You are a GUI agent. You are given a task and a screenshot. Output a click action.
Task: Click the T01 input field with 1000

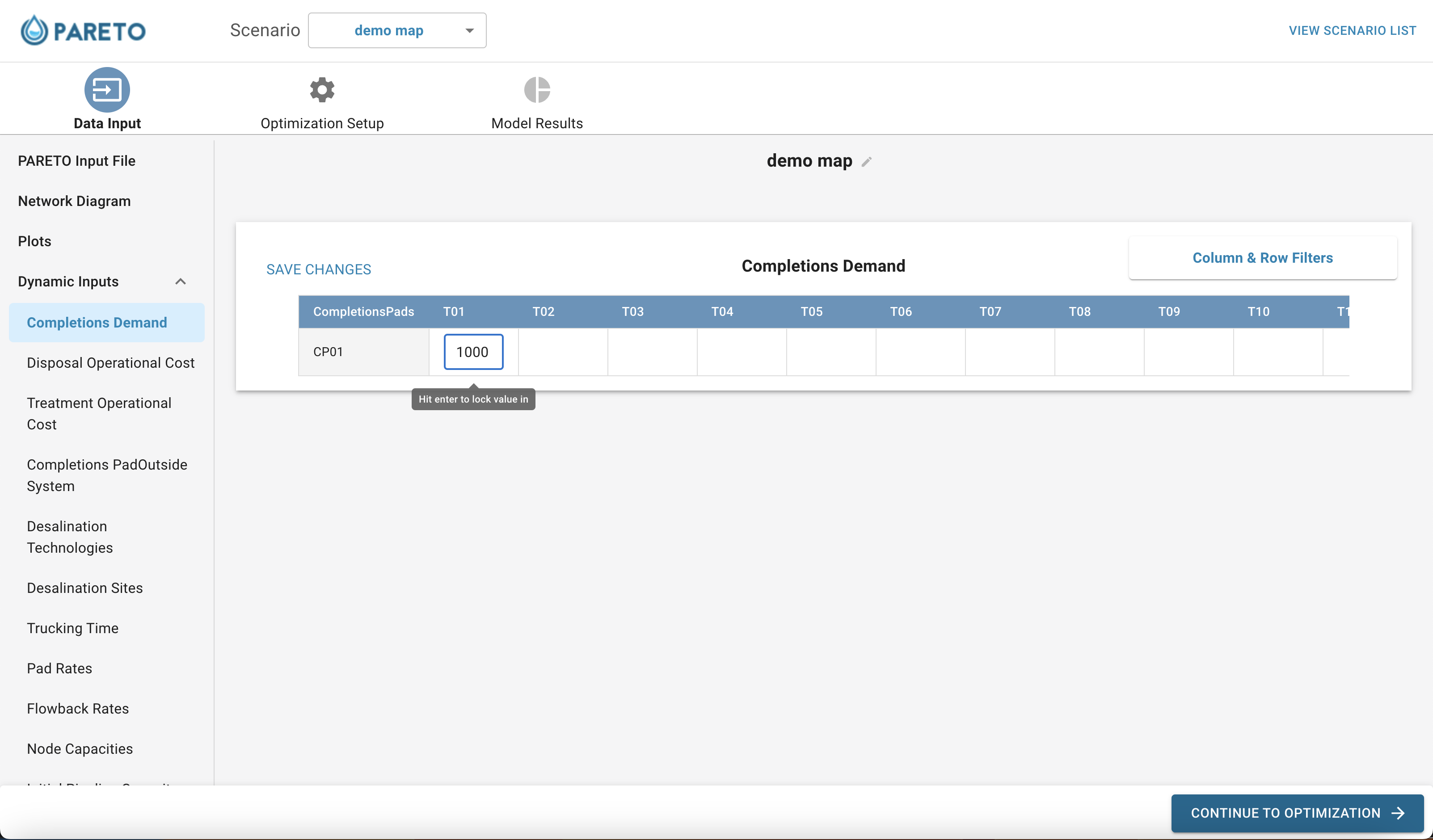tap(473, 352)
